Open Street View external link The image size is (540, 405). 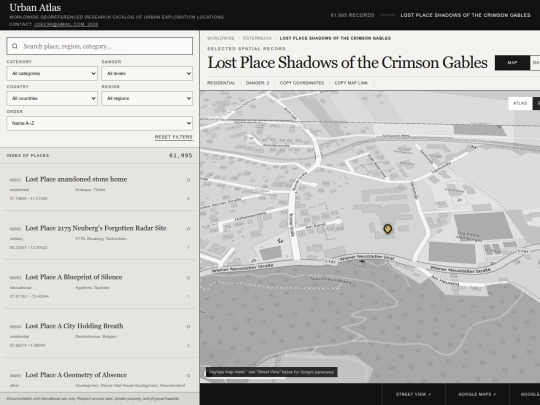coord(413,394)
